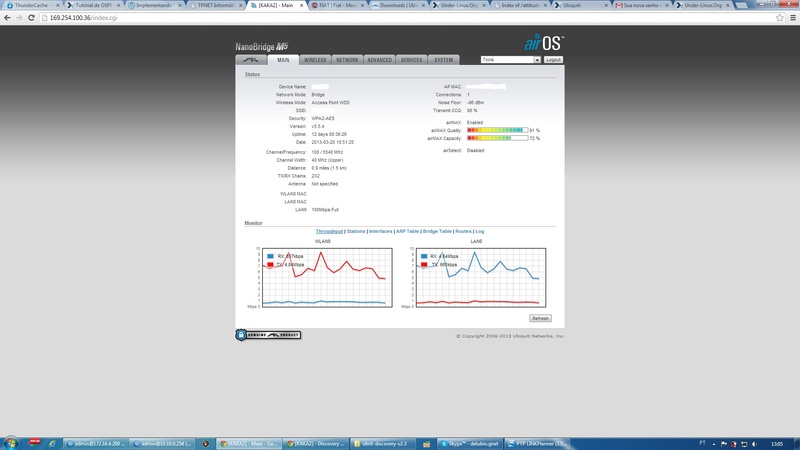Open the Log monitor view

480,231
